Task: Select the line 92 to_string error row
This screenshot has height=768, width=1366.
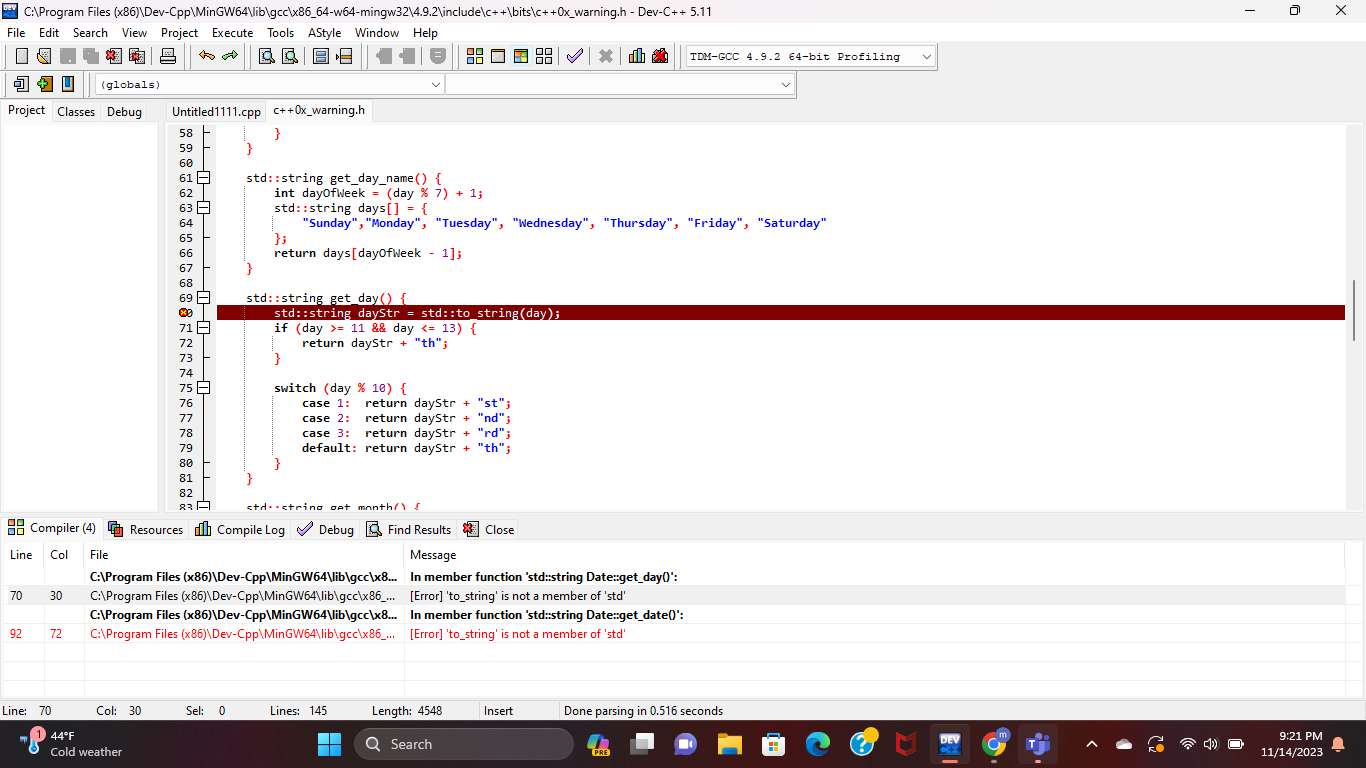Action: (x=675, y=634)
